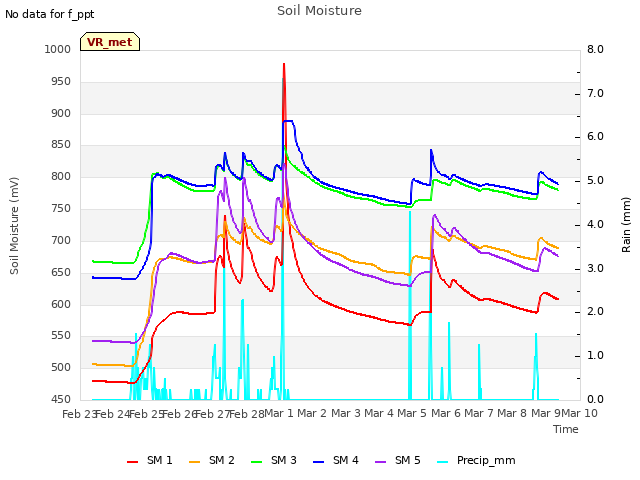Toggle Precip_mm legend entry
Image resolution: width=640 pixels, height=480 pixels.
(476, 460)
